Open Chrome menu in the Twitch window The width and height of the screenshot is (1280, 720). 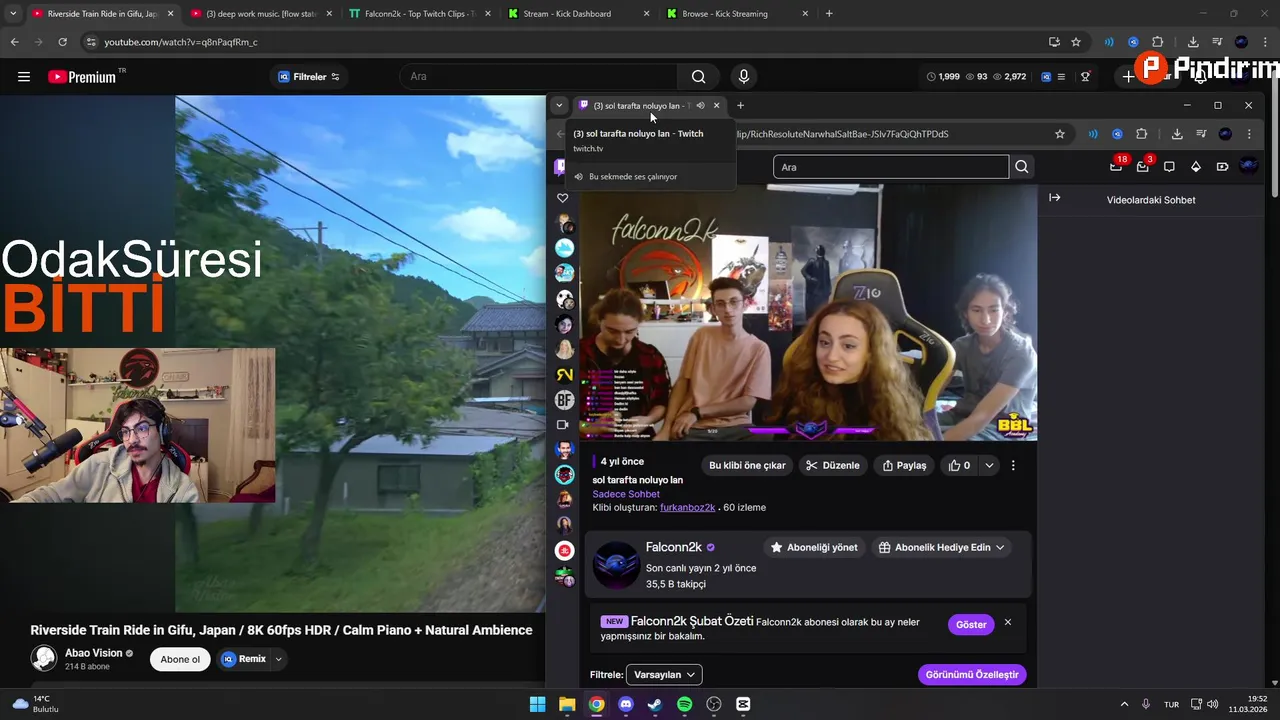coord(1249,134)
